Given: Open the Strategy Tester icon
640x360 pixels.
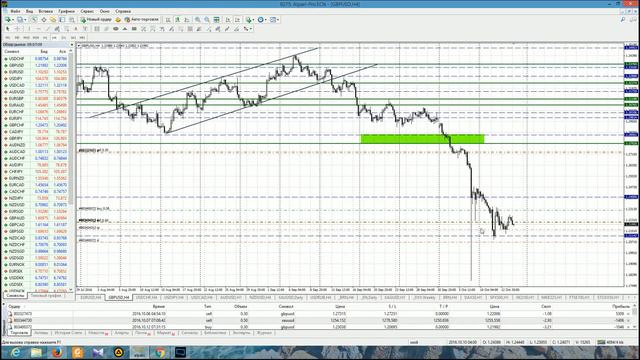Looking at the screenshot, I should point(72,20).
